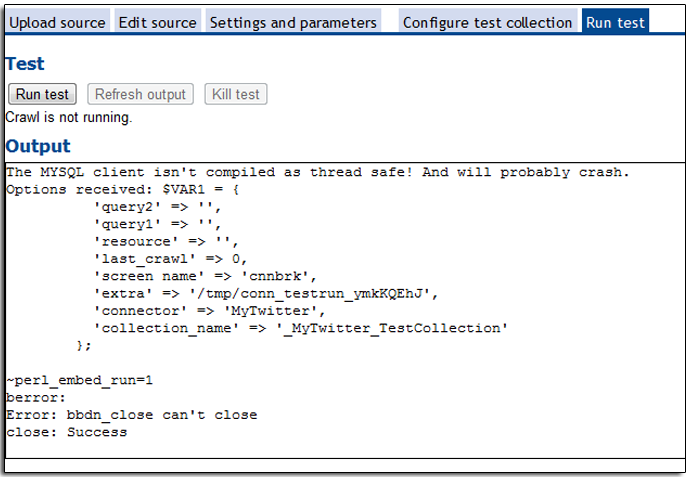Go to Settings and parameters tab
The image size is (690, 477).
click(293, 22)
